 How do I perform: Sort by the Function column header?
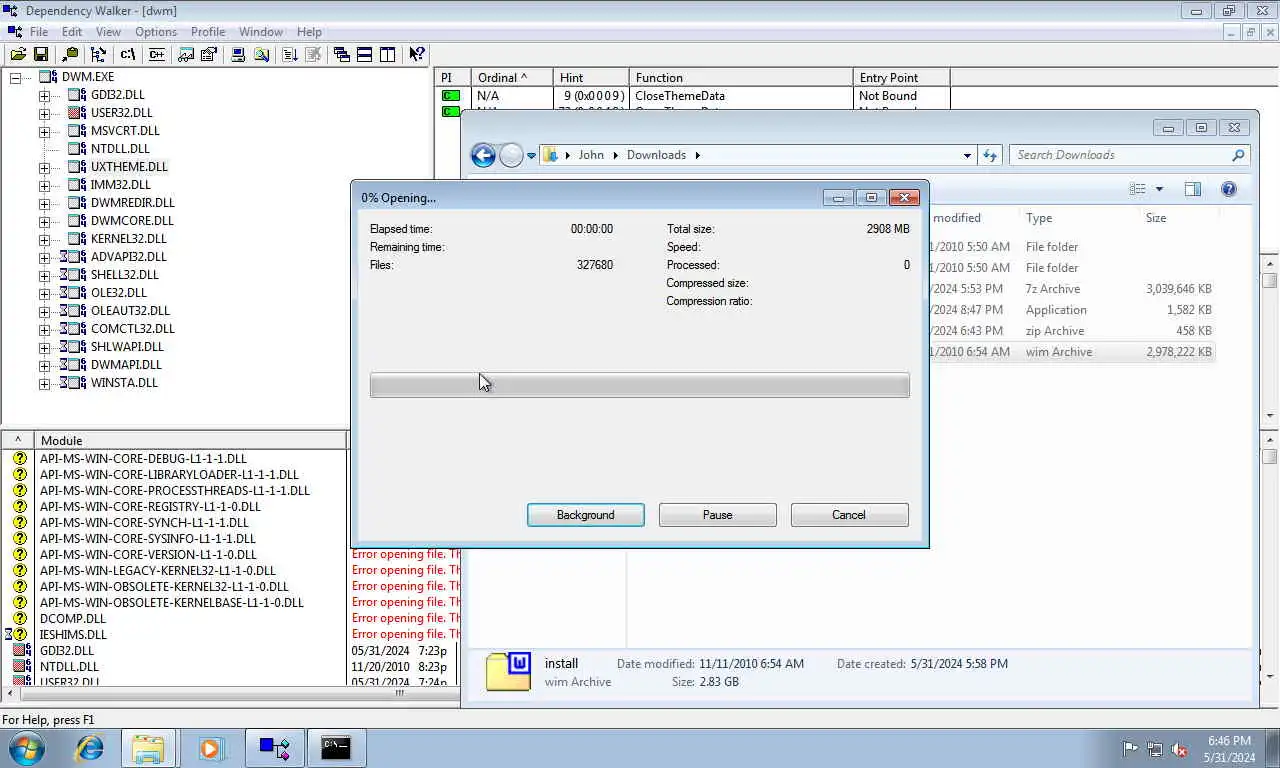pyautogui.click(x=741, y=77)
